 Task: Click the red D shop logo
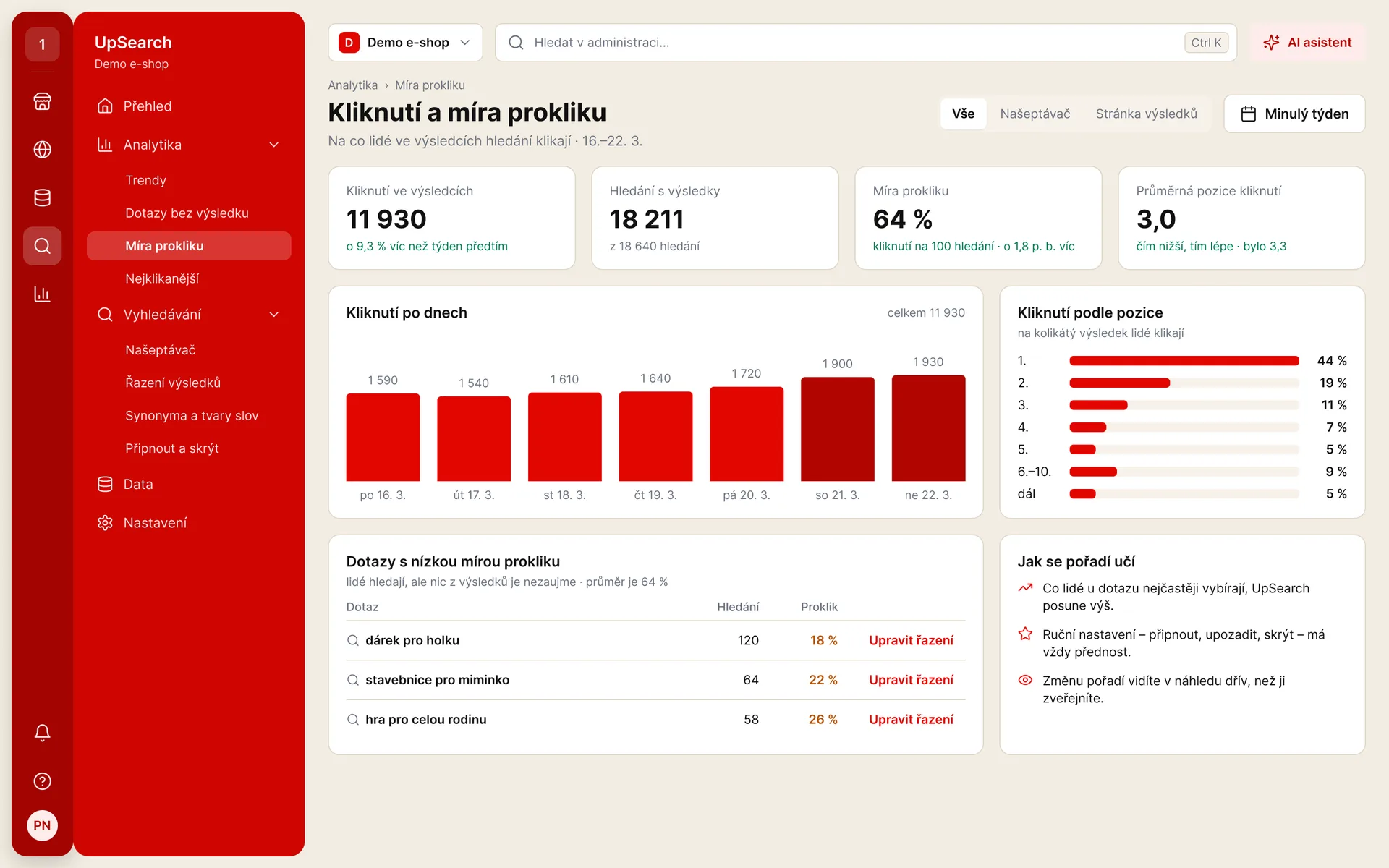tap(349, 43)
